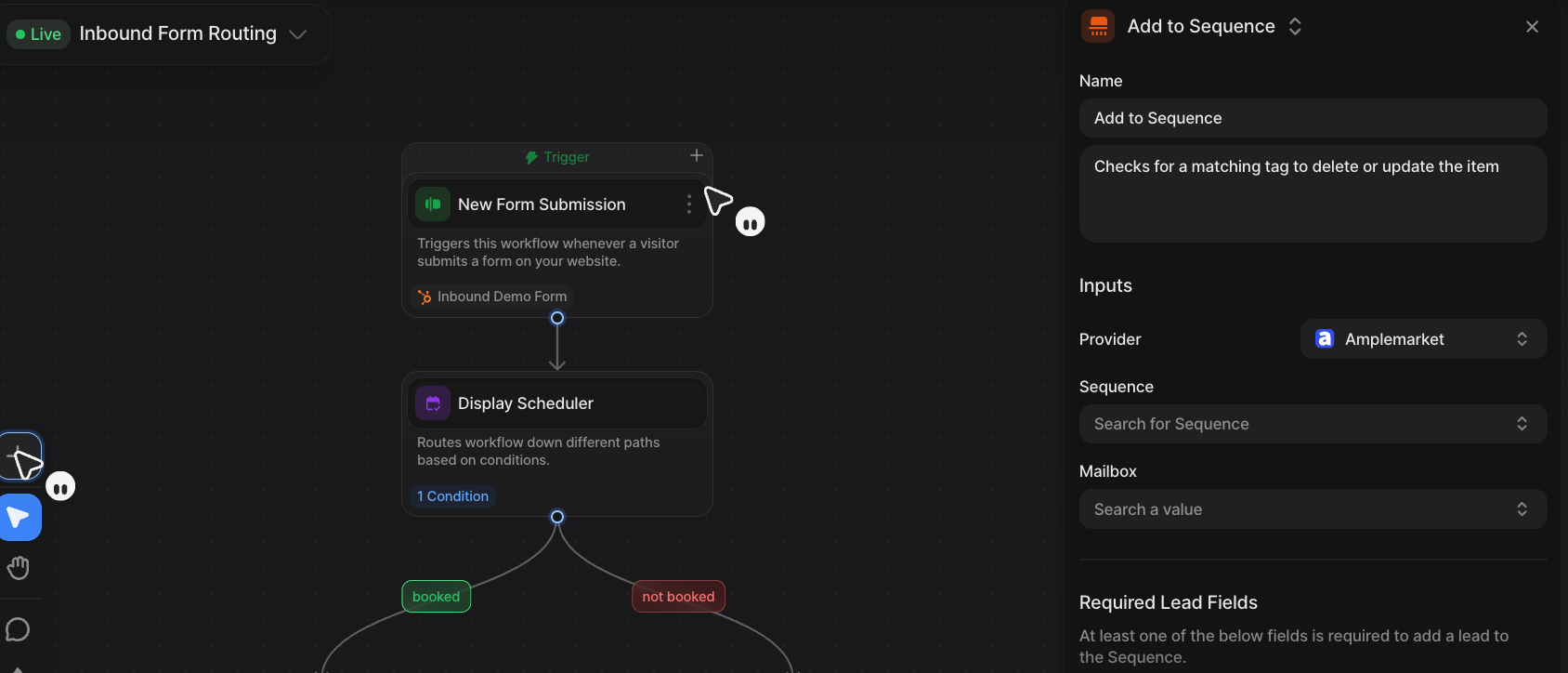1568x673 pixels.
Task: Activate the hand pan tool
Action: click(x=19, y=567)
